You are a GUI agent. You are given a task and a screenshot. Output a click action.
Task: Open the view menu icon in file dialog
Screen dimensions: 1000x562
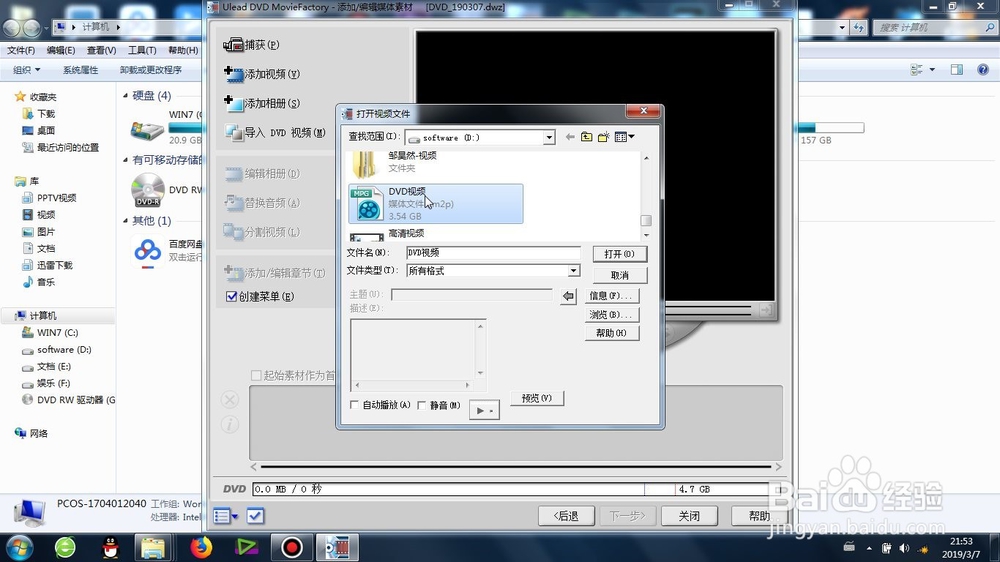pyautogui.click(x=624, y=137)
